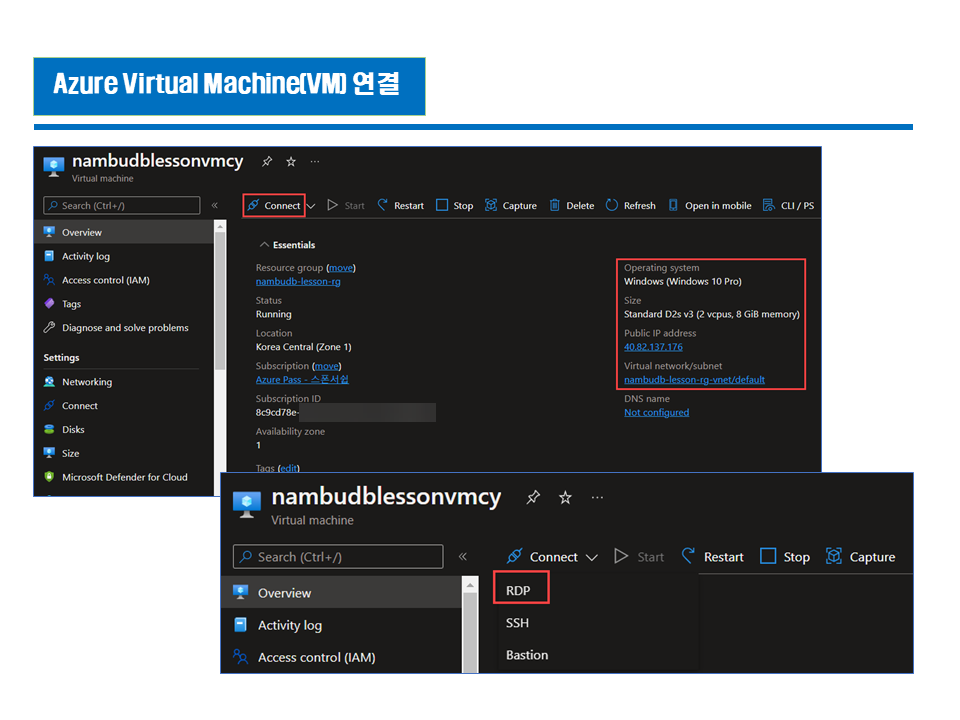Favorite the lower VM with star icon

[565, 497]
